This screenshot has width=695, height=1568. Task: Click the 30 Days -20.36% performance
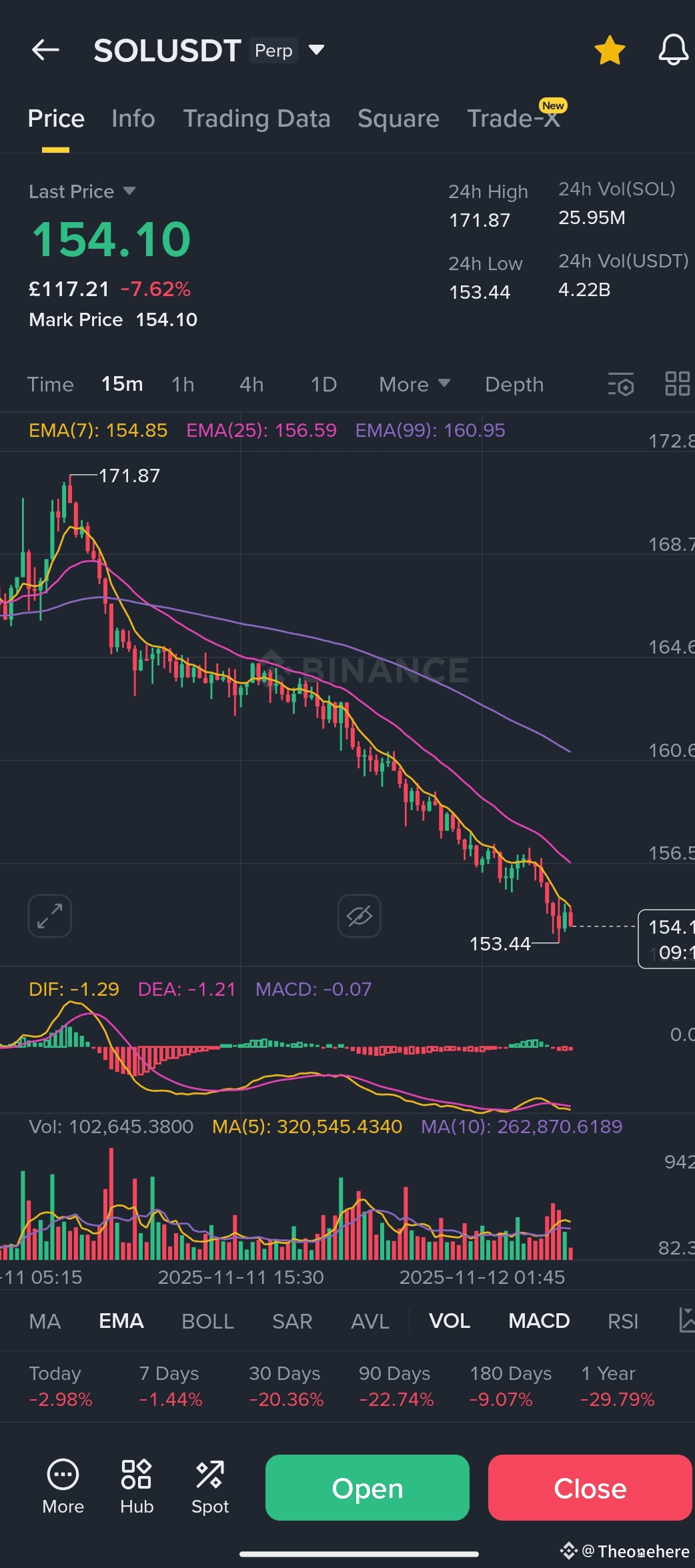pyautogui.click(x=286, y=1386)
